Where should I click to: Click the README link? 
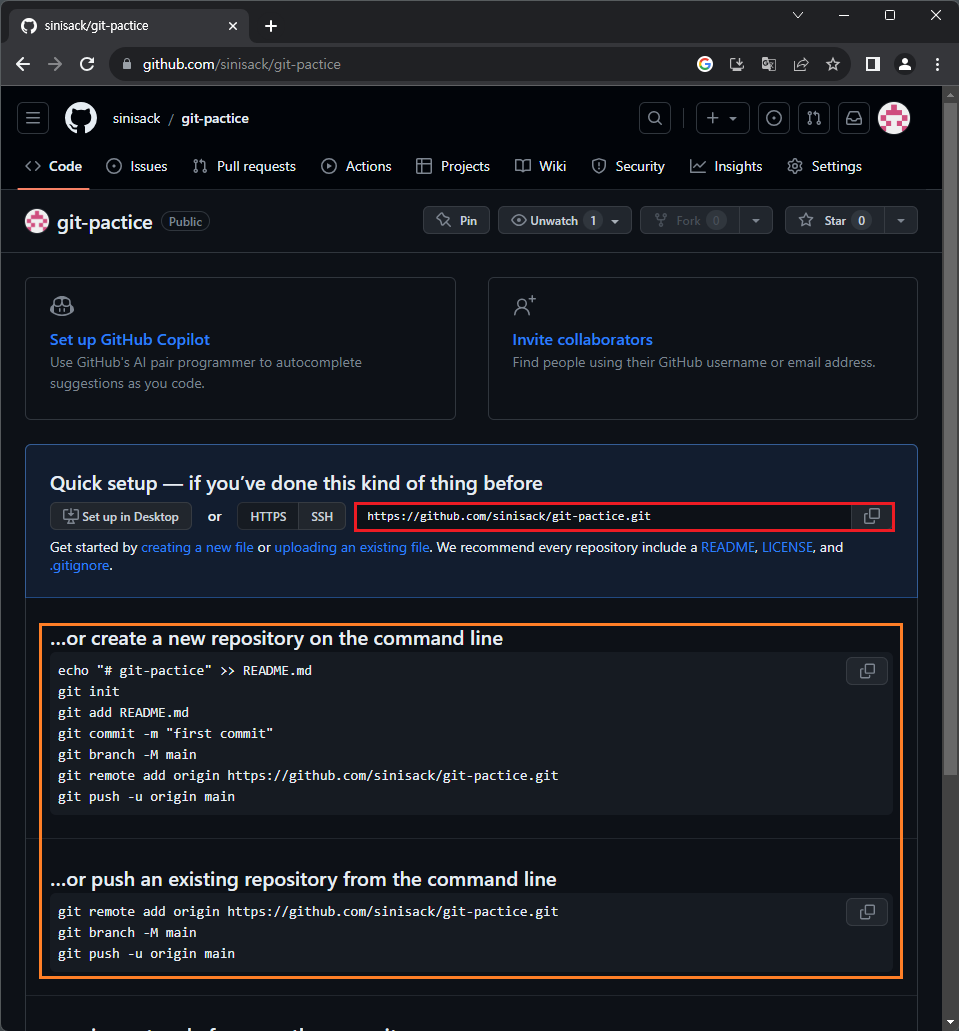[x=727, y=547]
